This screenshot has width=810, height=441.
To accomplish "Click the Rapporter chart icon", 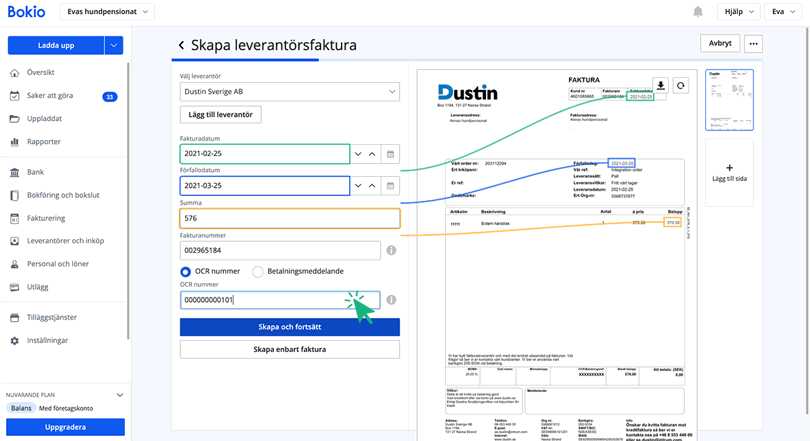I will [14, 141].
